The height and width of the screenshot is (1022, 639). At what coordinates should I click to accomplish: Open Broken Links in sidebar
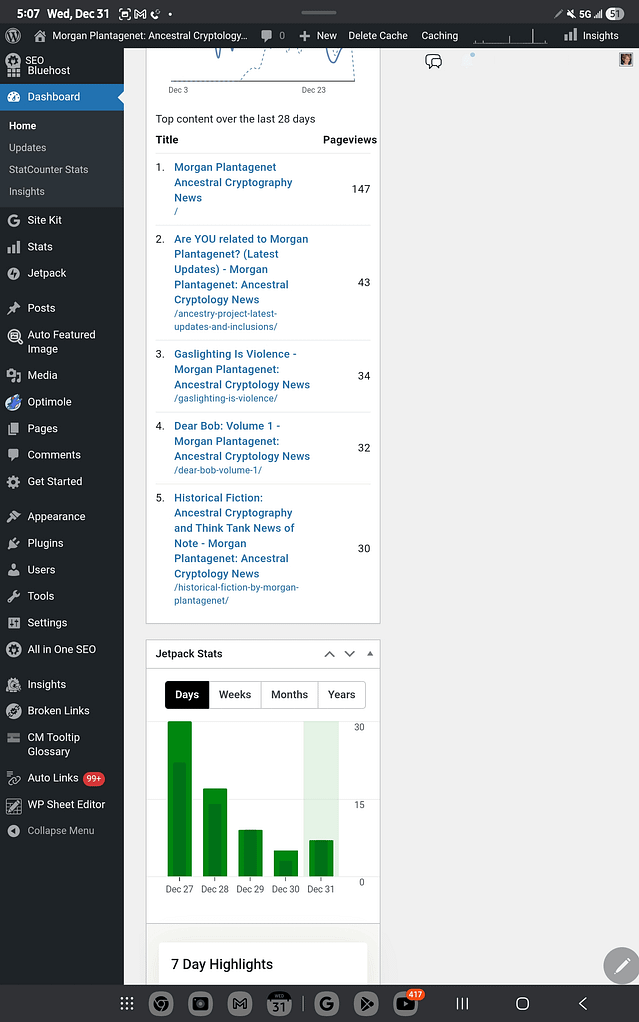[58, 711]
